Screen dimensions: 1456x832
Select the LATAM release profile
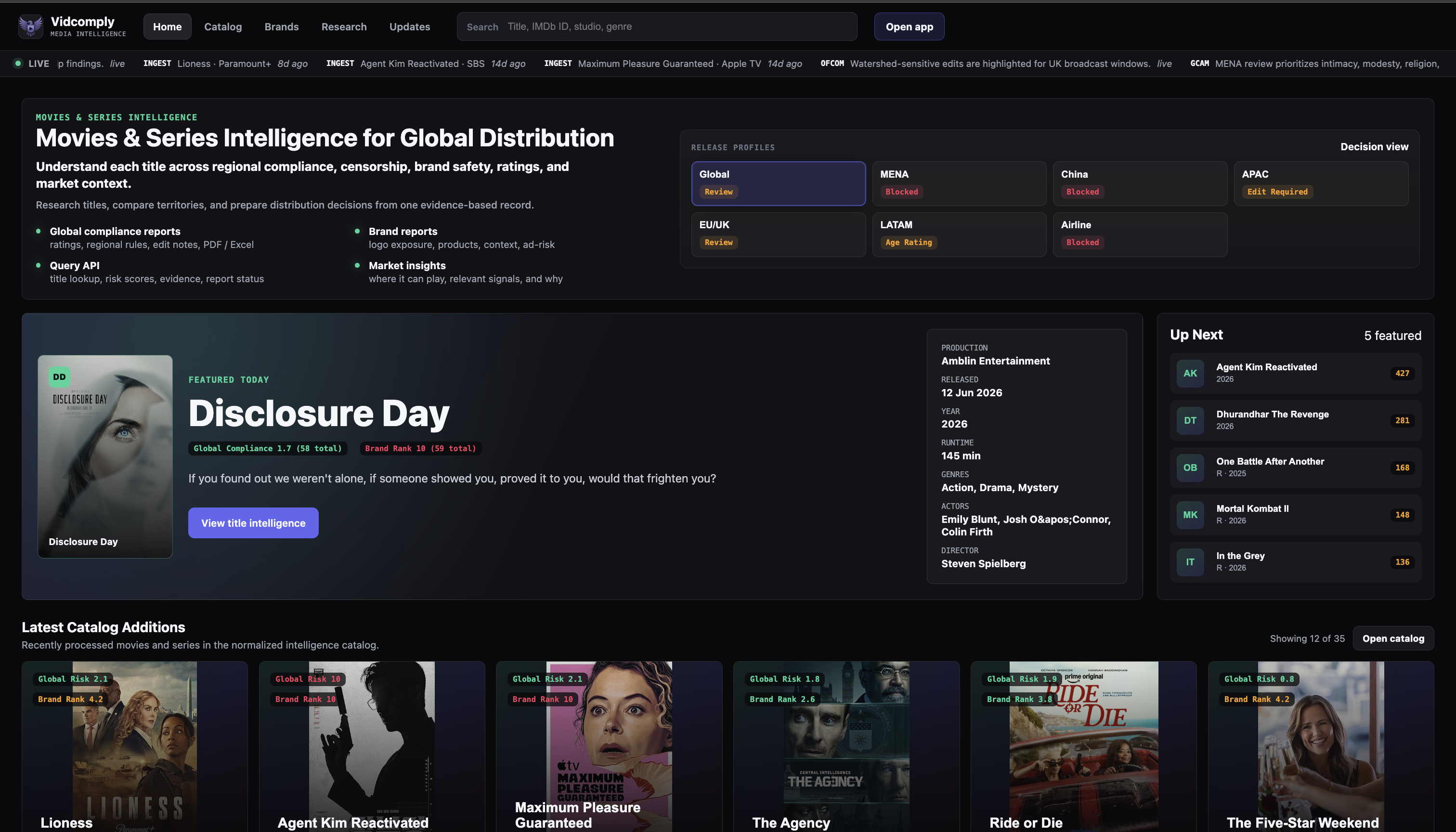click(959, 234)
